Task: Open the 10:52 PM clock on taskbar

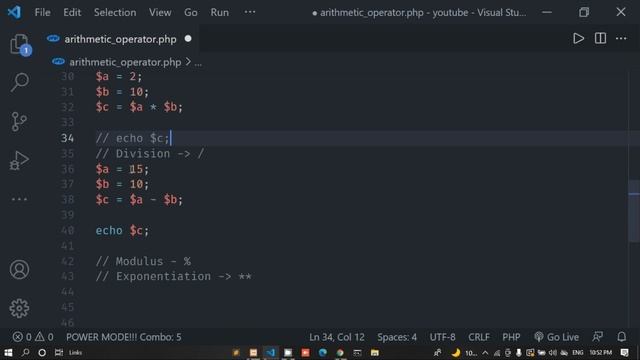Action: [x=600, y=353]
